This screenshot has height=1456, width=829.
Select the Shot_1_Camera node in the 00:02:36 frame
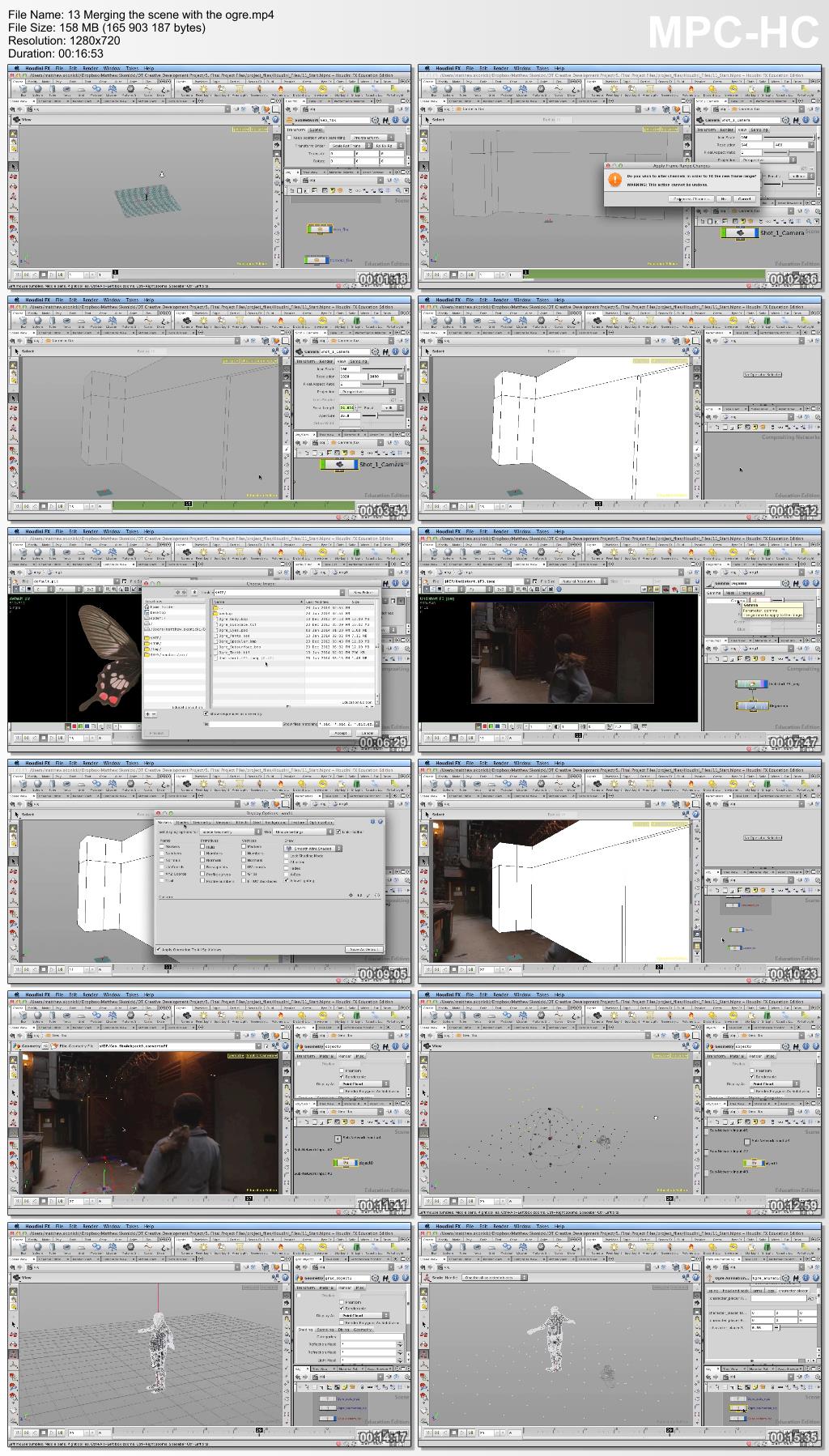(740, 233)
